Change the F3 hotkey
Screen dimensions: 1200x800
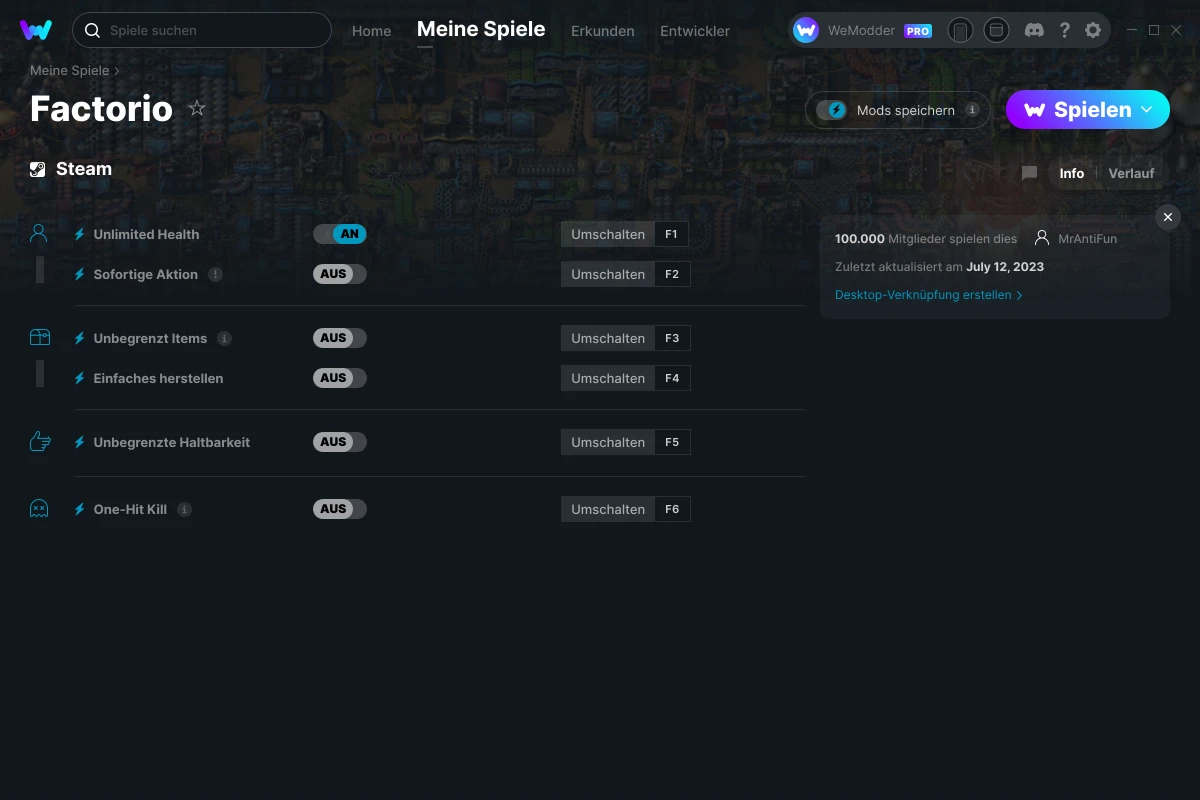(x=672, y=338)
